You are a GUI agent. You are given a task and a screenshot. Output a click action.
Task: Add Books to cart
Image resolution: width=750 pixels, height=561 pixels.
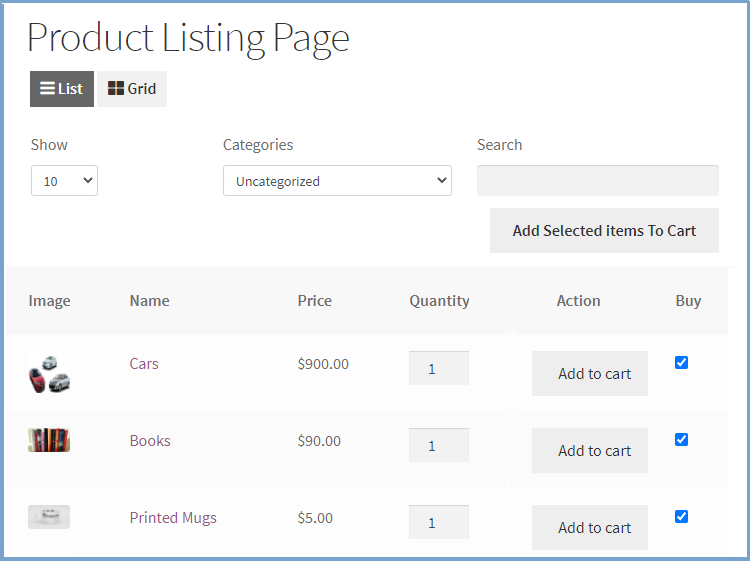point(590,451)
